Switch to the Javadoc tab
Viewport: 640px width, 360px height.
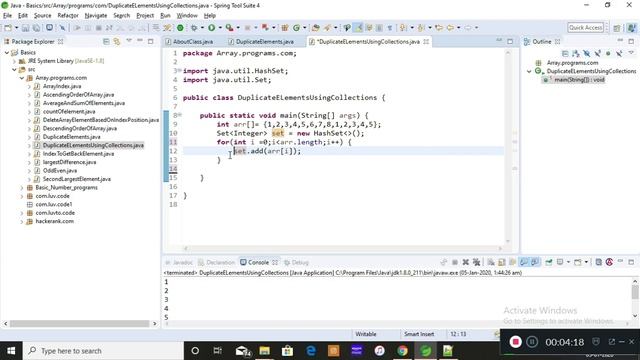pyautogui.click(x=179, y=262)
